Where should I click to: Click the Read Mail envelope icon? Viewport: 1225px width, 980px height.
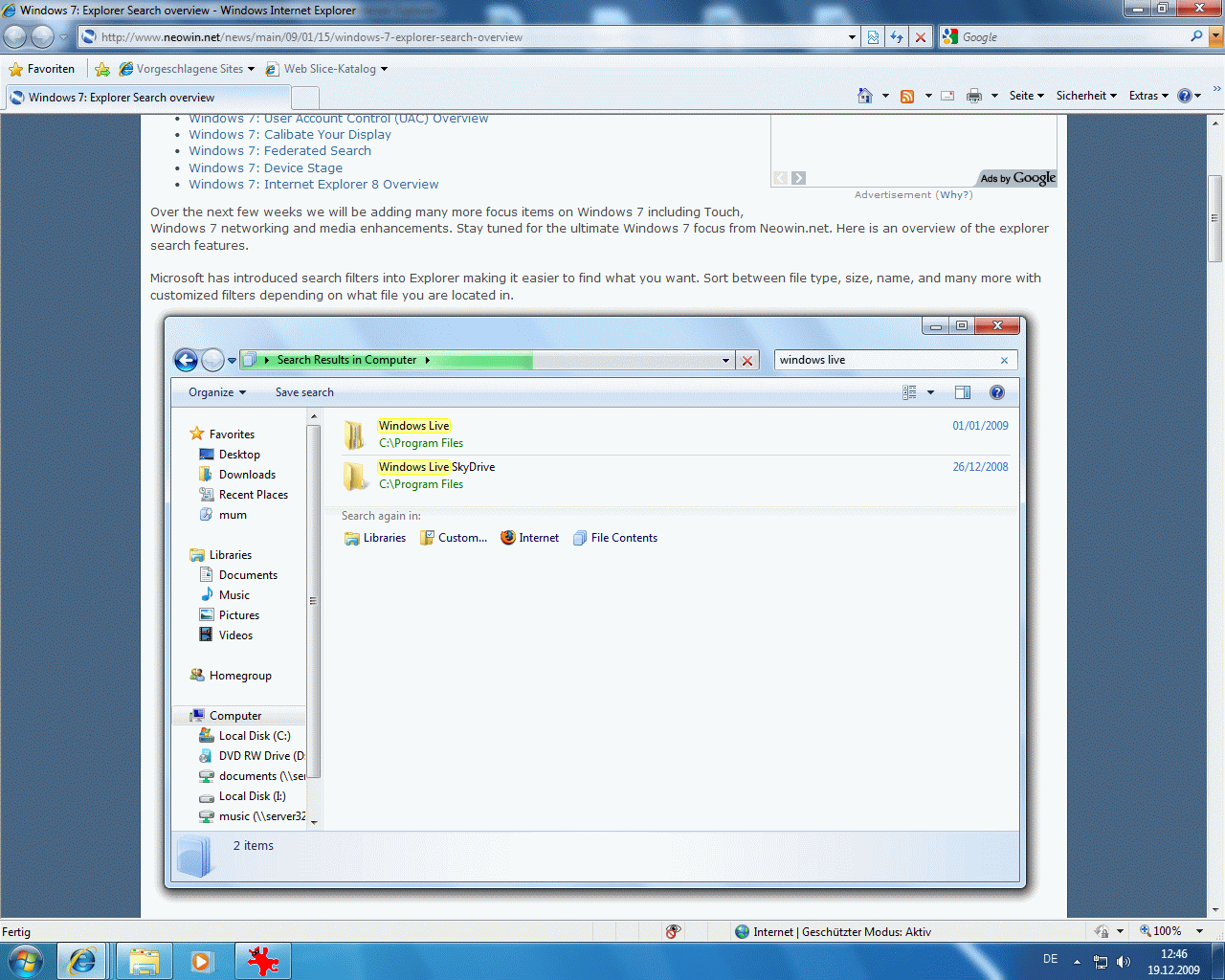[x=947, y=96]
